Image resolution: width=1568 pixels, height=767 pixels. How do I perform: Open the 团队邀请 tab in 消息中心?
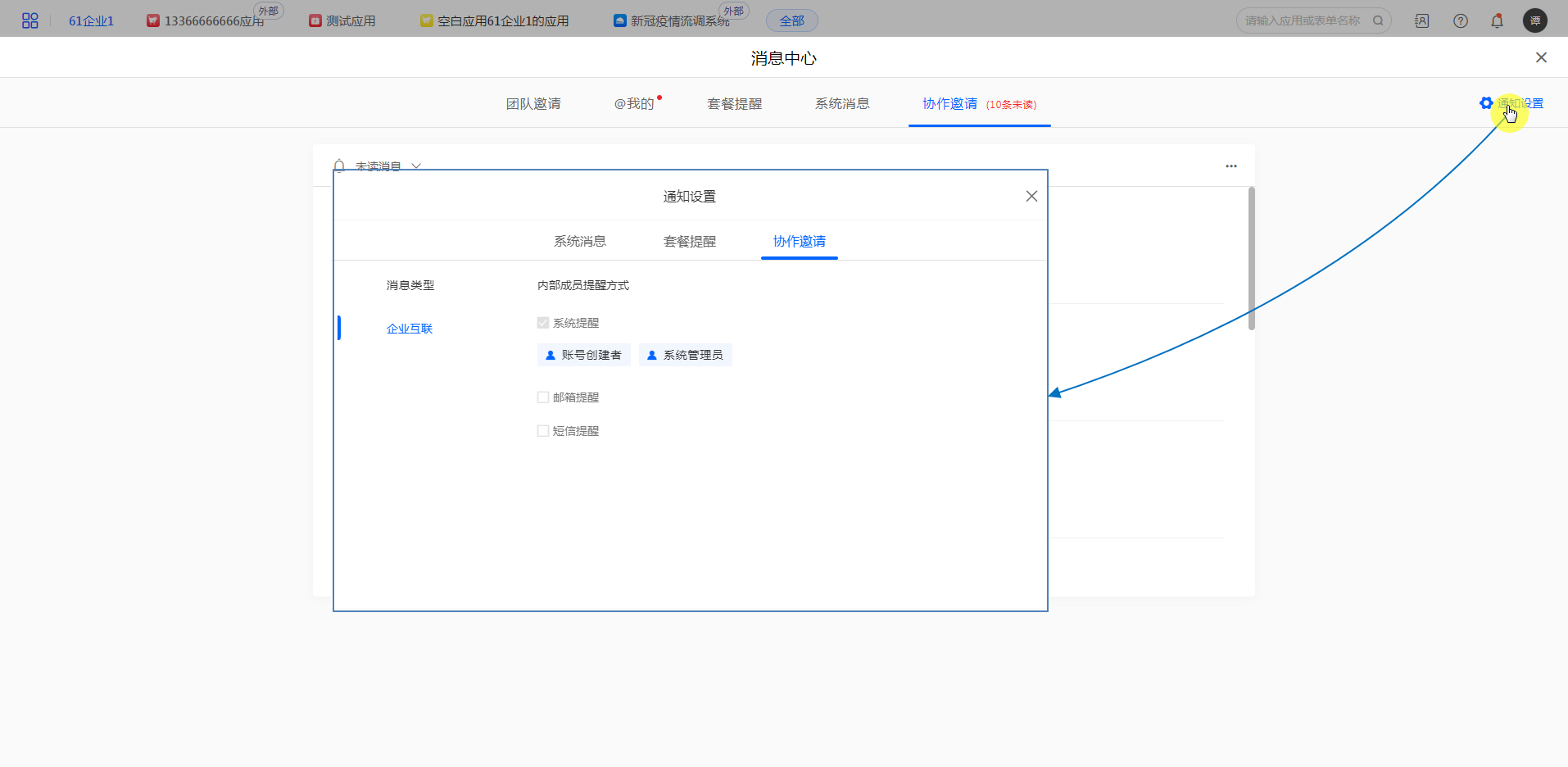(533, 104)
